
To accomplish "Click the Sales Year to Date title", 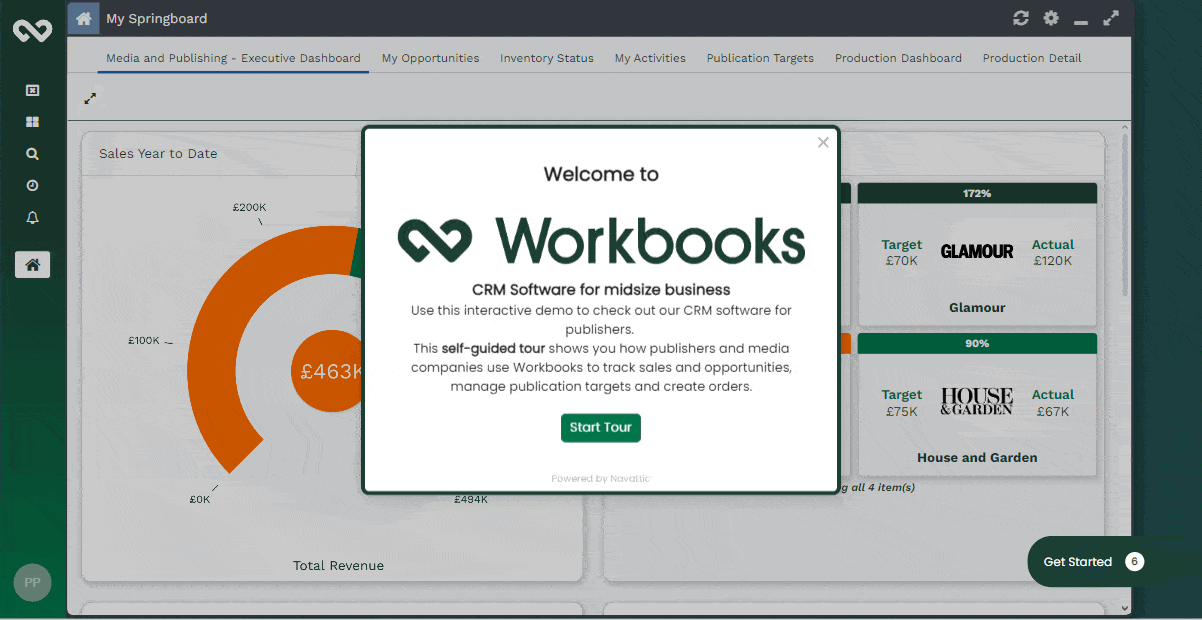I will coord(158,153).
